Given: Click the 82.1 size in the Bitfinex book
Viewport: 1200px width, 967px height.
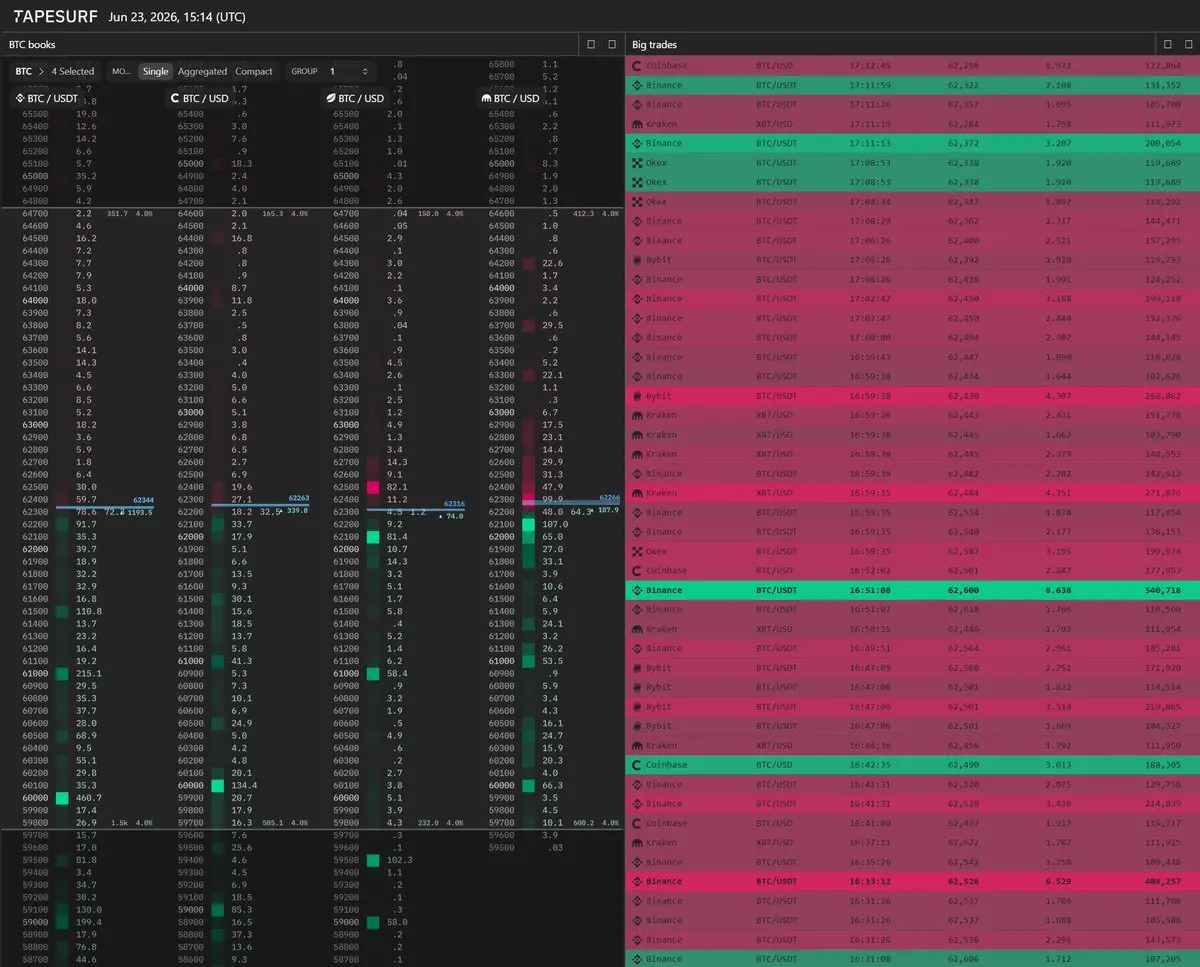Looking at the screenshot, I should [x=399, y=486].
